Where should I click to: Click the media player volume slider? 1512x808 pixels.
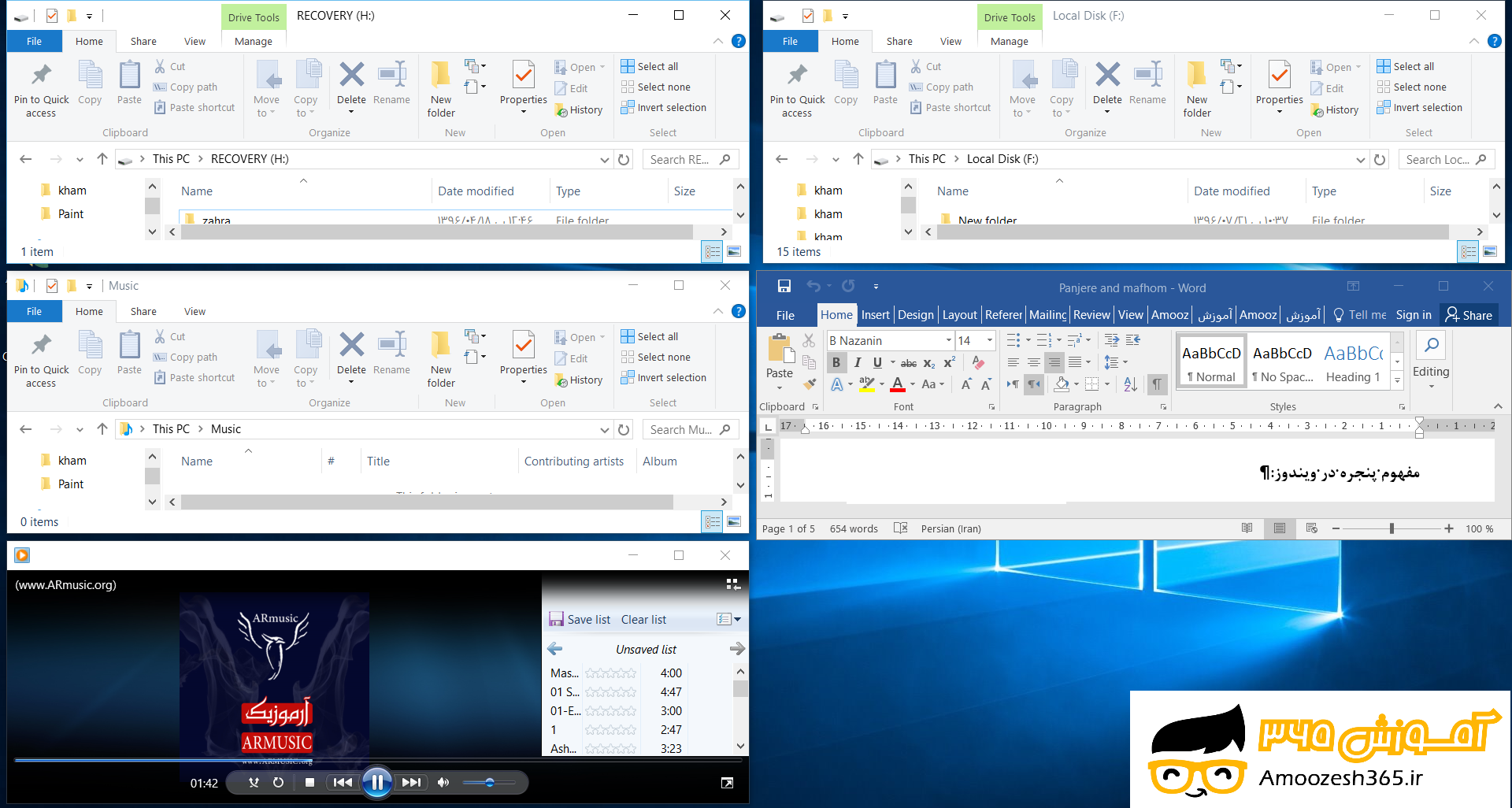point(488,782)
